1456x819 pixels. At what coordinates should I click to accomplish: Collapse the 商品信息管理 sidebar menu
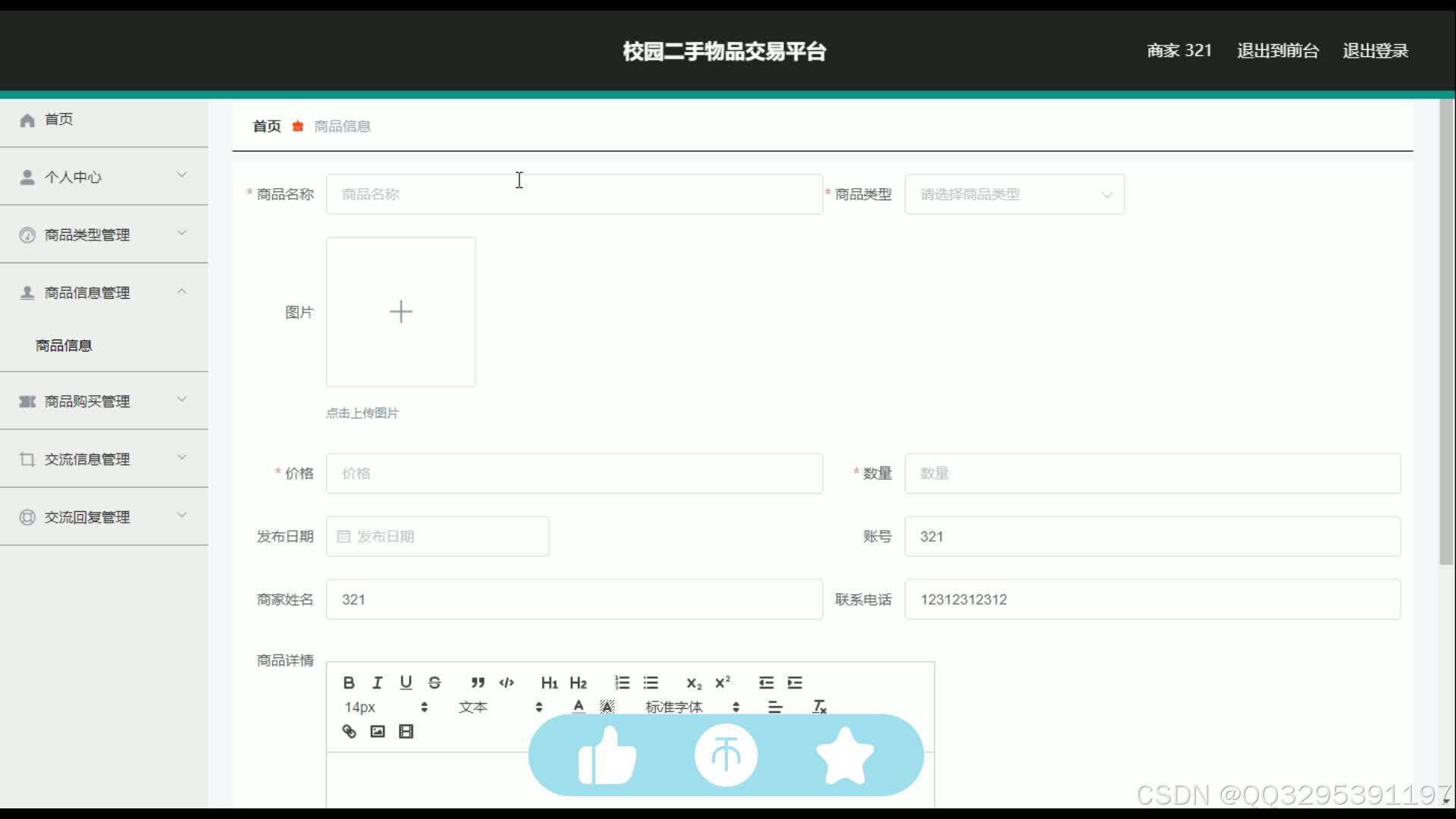[x=104, y=292]
